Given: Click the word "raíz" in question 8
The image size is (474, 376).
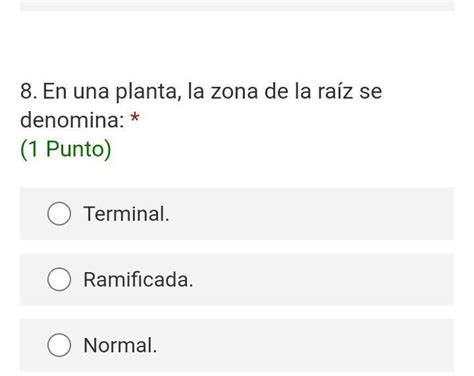Looking at the screenshot, I should click(x=335, y=91).
